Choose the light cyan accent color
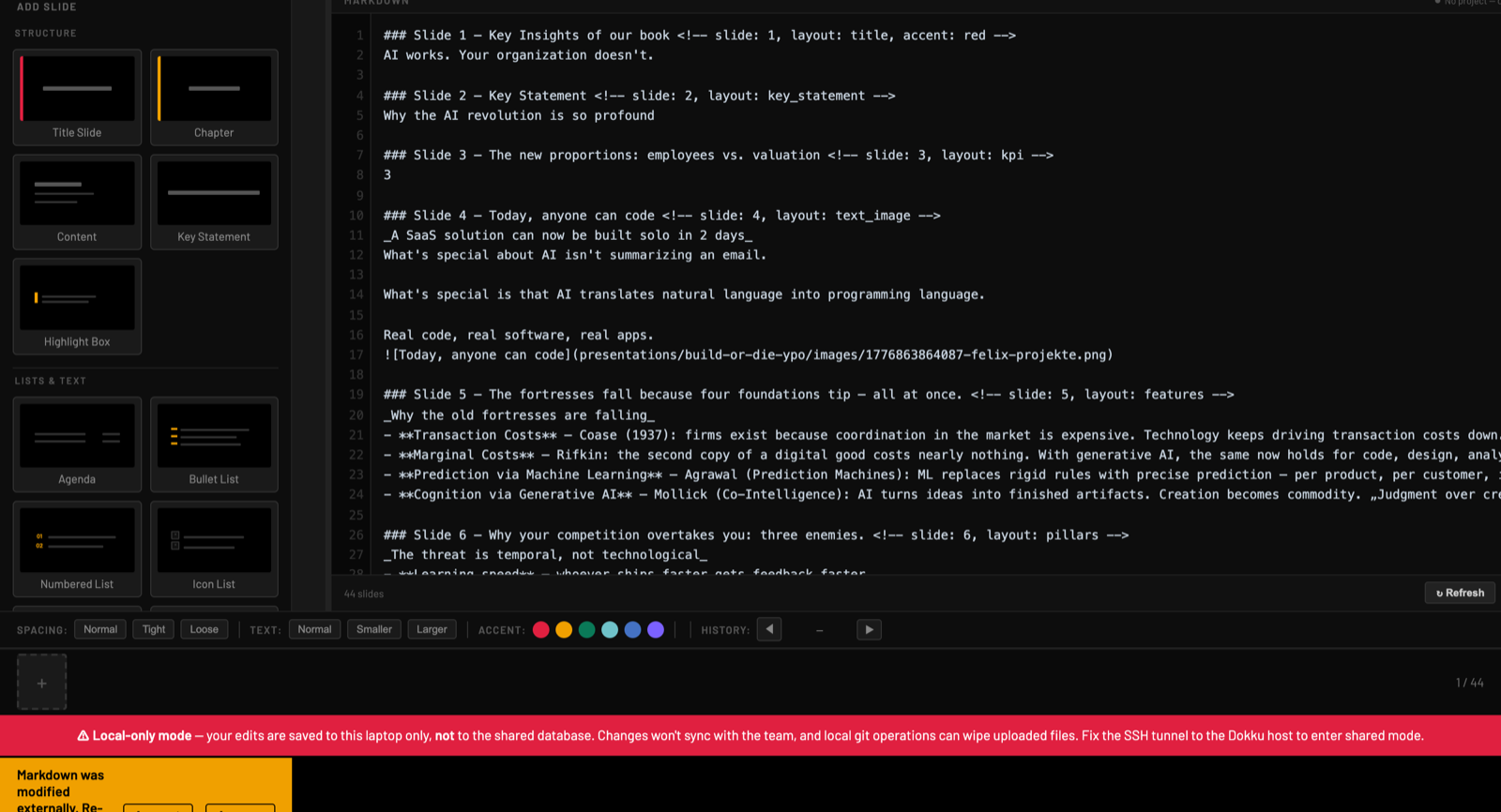The image size is (1501, 812). pos(610,630)
